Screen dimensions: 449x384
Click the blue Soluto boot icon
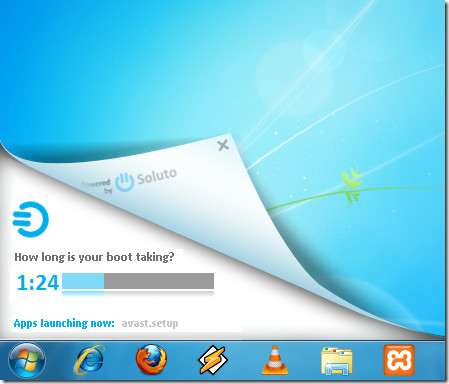coord(31,219)
